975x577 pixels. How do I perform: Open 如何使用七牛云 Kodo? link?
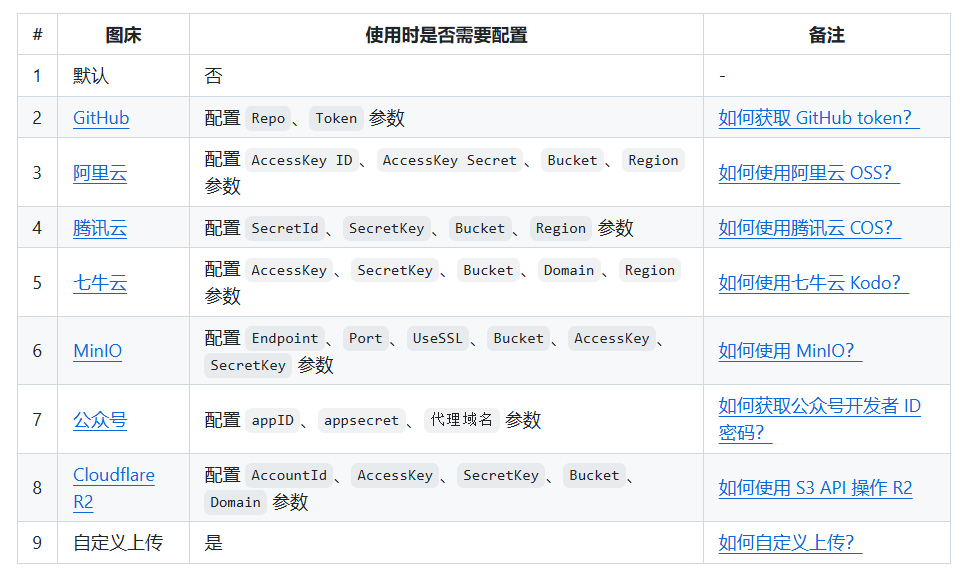(x=813, y=283)
